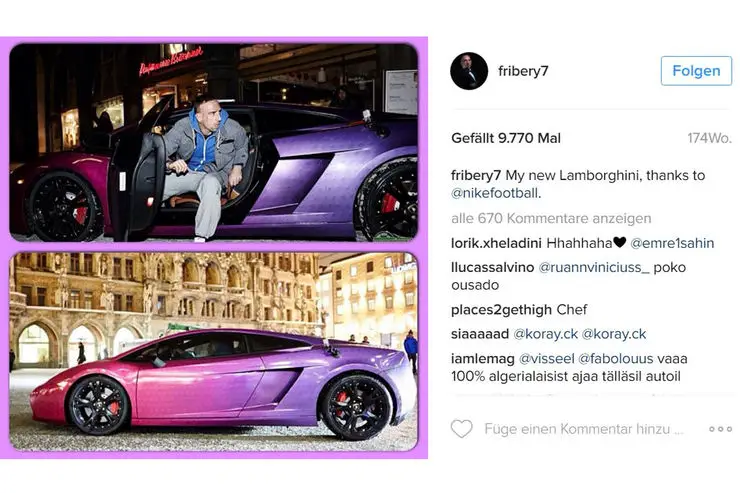Viewport: 740px width, 493px height.
Task: Open the @ruannviniciuss_ mention
Action: [594, 267]
